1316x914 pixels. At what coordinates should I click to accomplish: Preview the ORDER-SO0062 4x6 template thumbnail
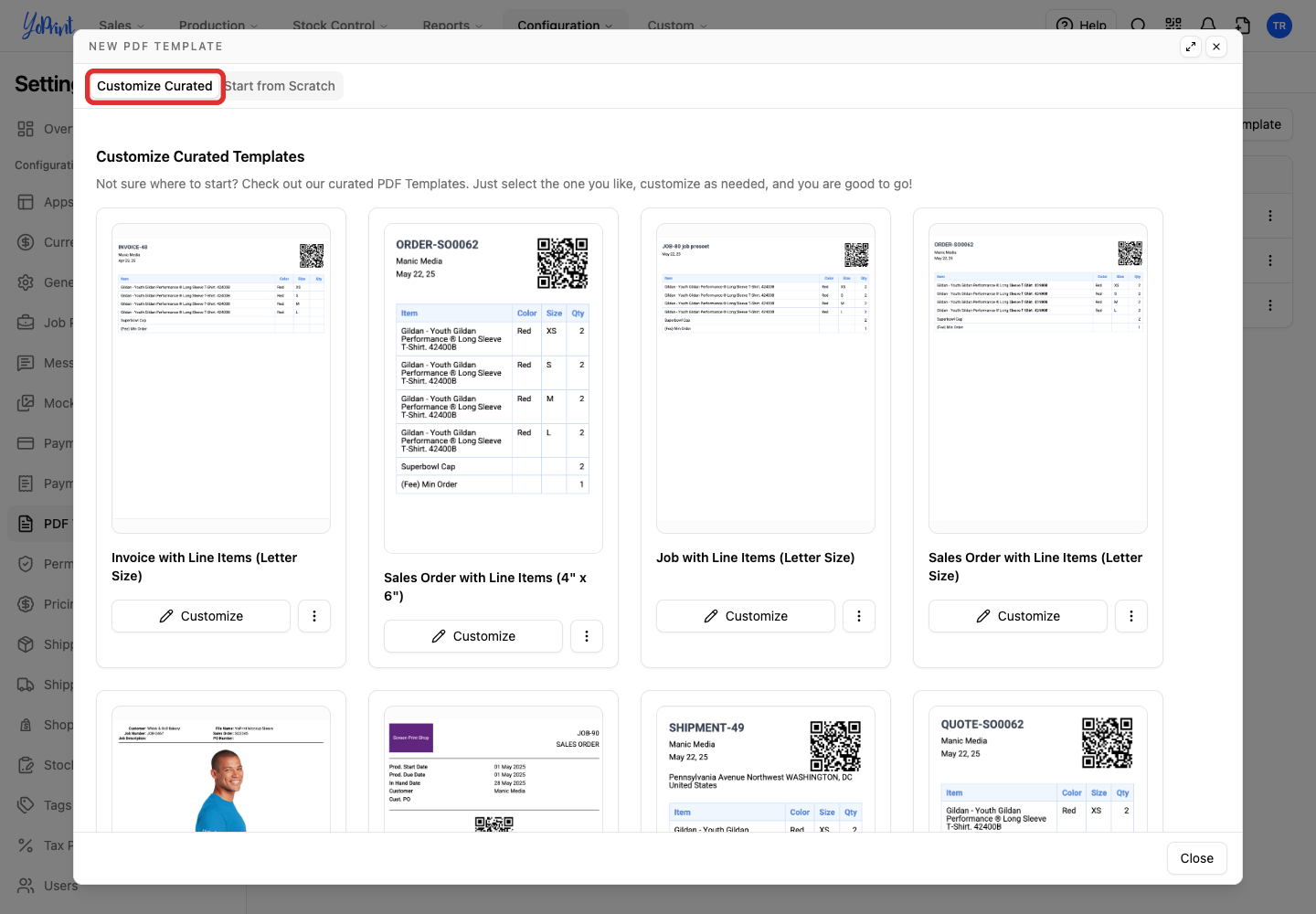pyautogui.click(x=493, y=388)
